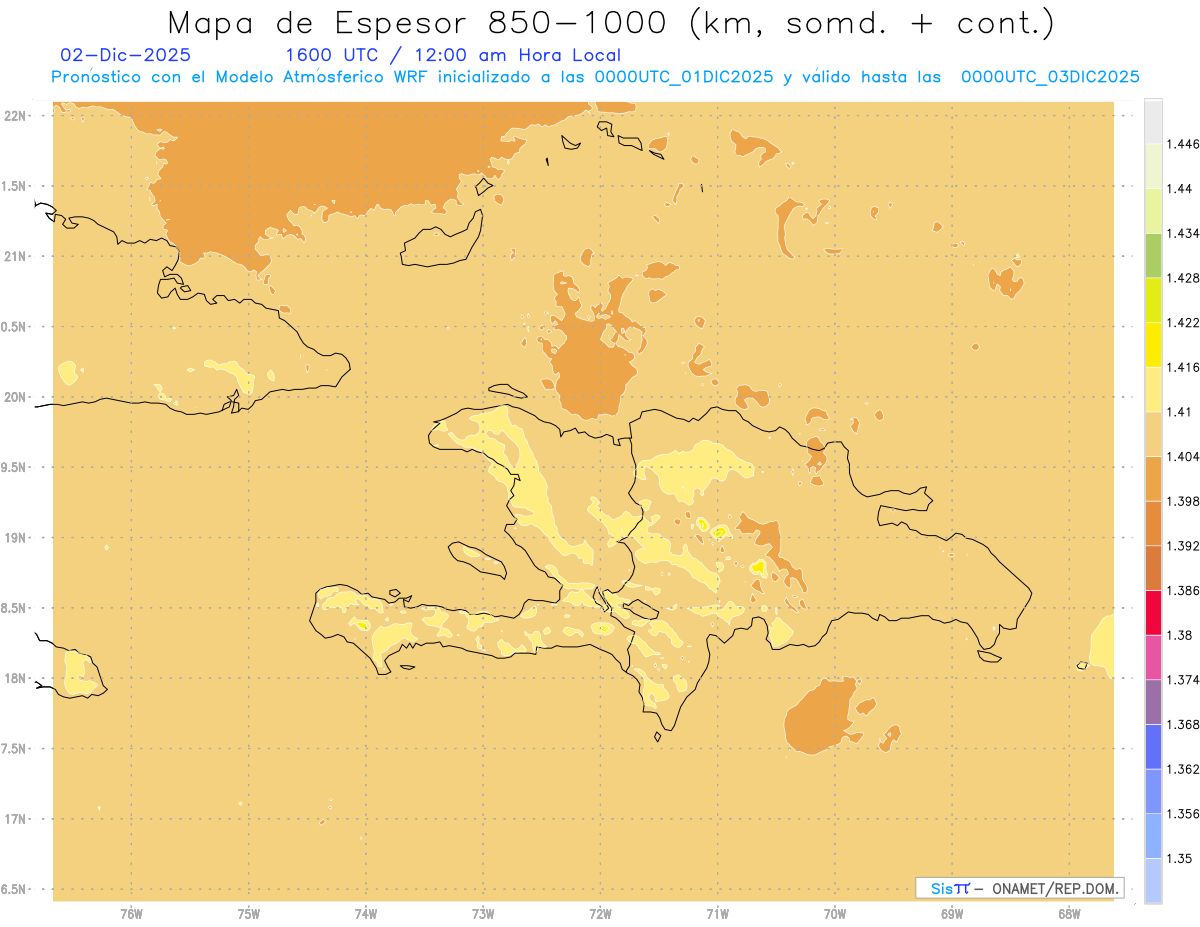Click the '73W' longitude label
This screenshot has width=1200, height=927.
pyautogui.click(x=483, y=914)
